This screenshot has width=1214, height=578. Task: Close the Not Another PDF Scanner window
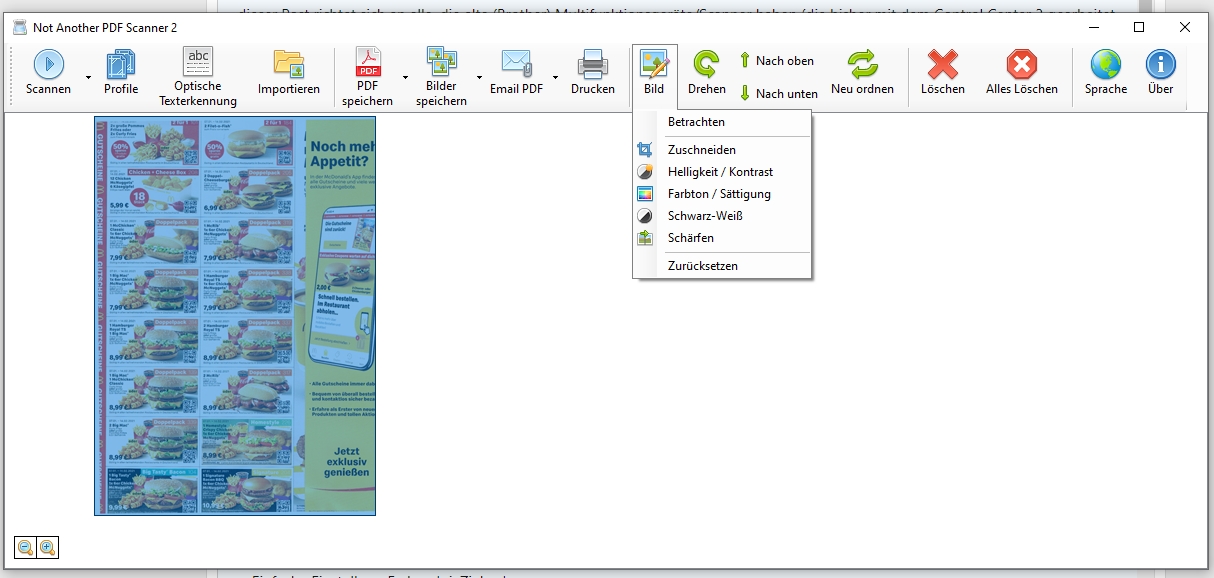click(1185, 27)
